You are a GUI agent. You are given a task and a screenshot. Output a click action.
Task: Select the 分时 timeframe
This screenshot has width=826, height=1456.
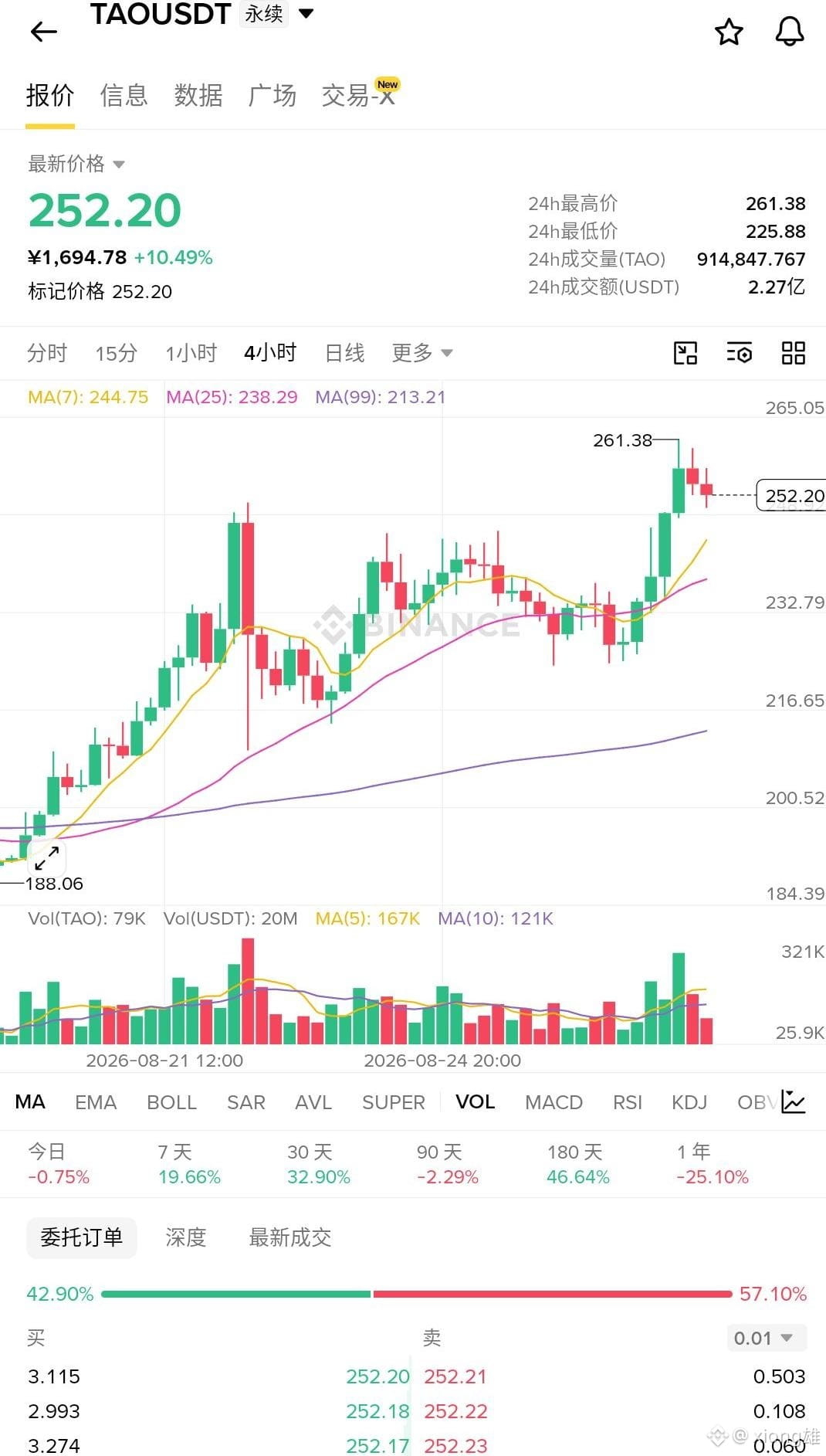click(47, 353)
